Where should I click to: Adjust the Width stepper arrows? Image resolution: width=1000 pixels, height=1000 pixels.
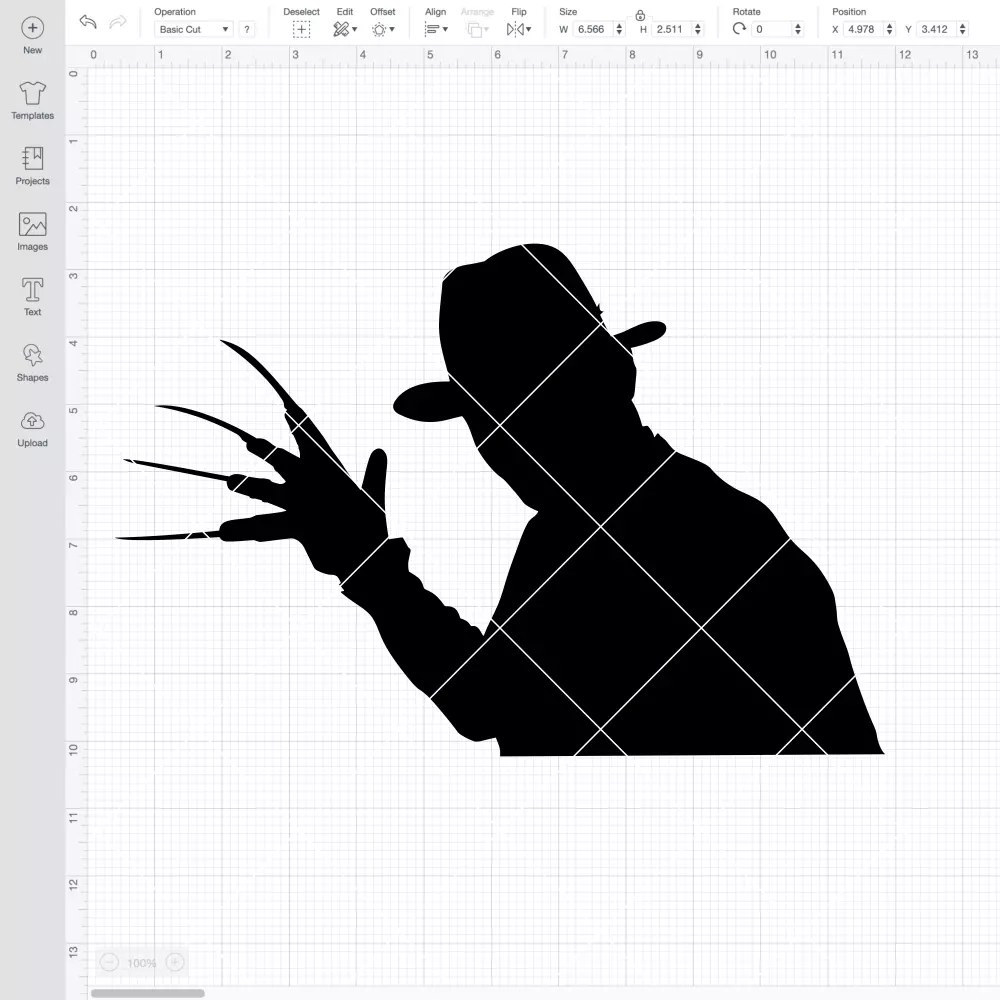click(619, 29)
